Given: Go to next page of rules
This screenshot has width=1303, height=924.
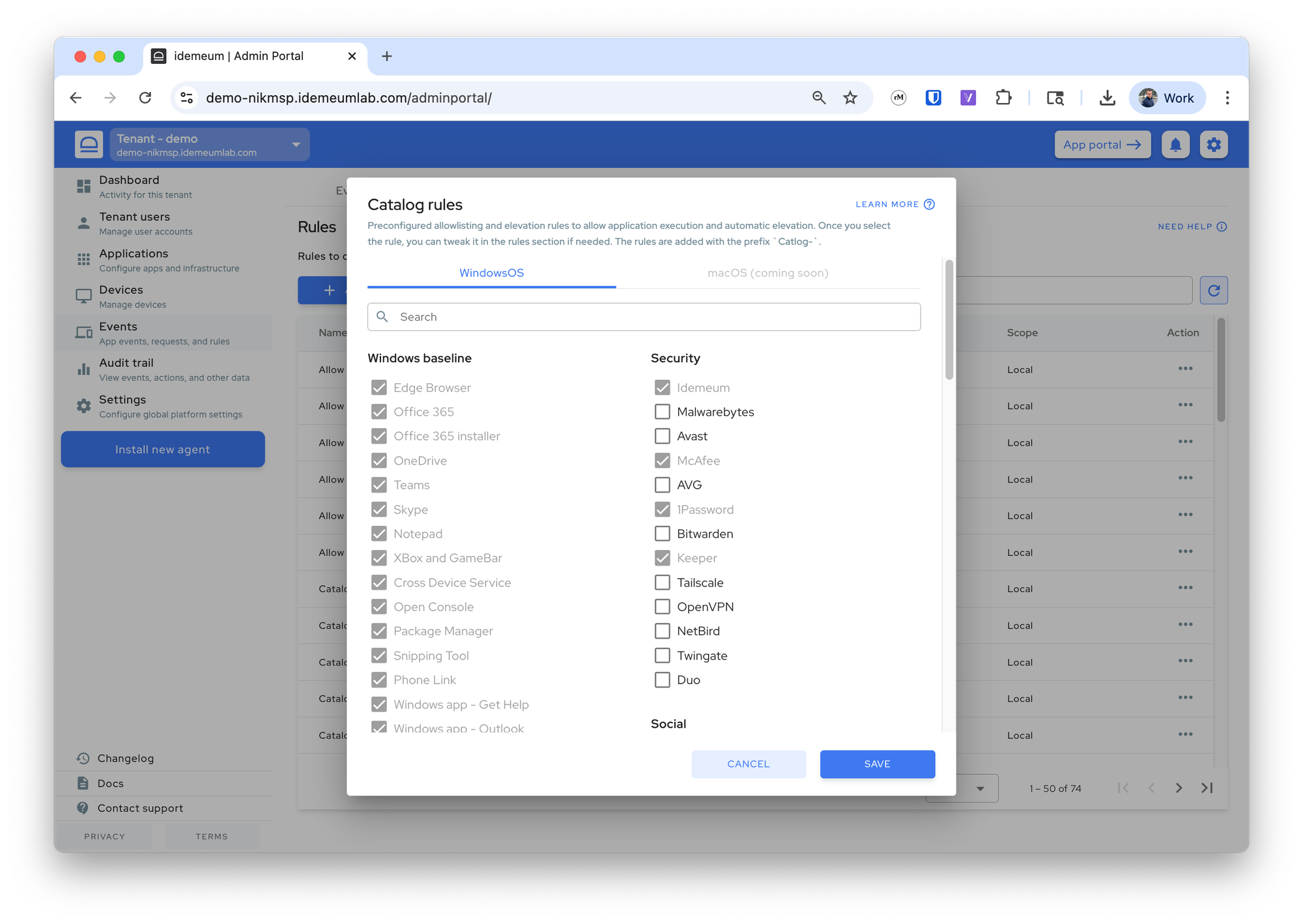Looking at the screenshot, I should [x=1179, y=788].
